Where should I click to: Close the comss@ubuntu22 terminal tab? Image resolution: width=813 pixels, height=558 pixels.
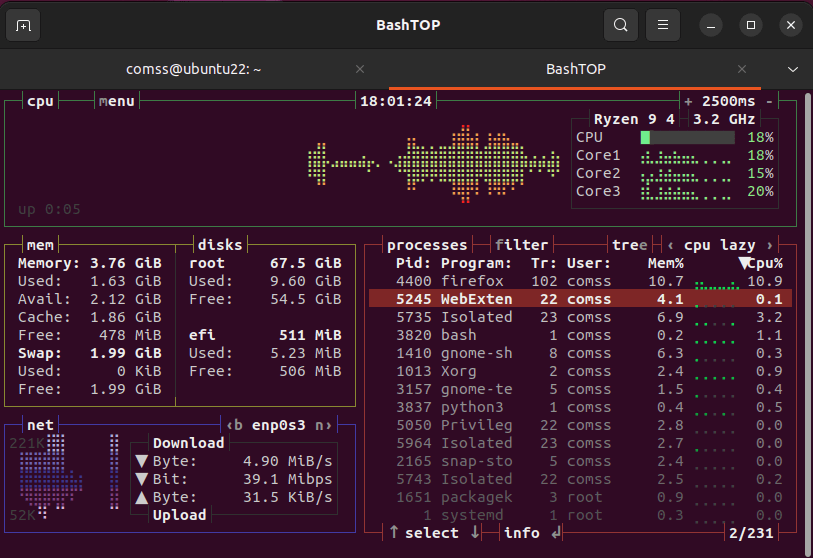click(x=361, y=69)
